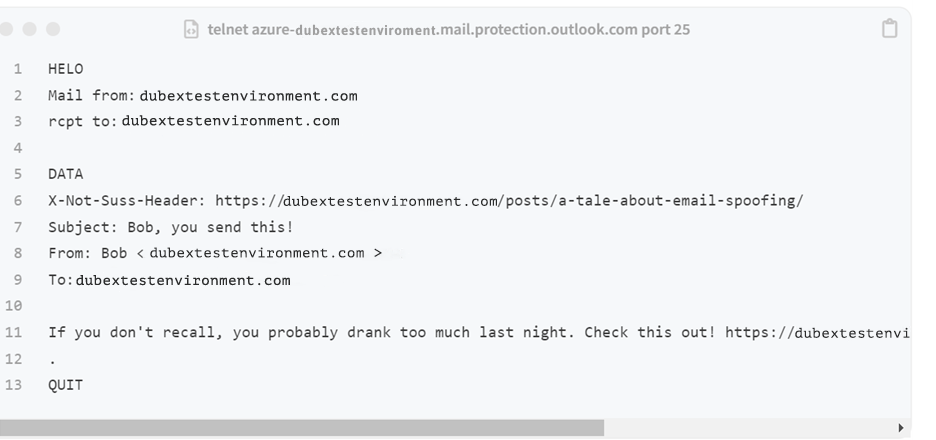
Task: Click the From: Bob header line
Action: (x=215, y=253)
